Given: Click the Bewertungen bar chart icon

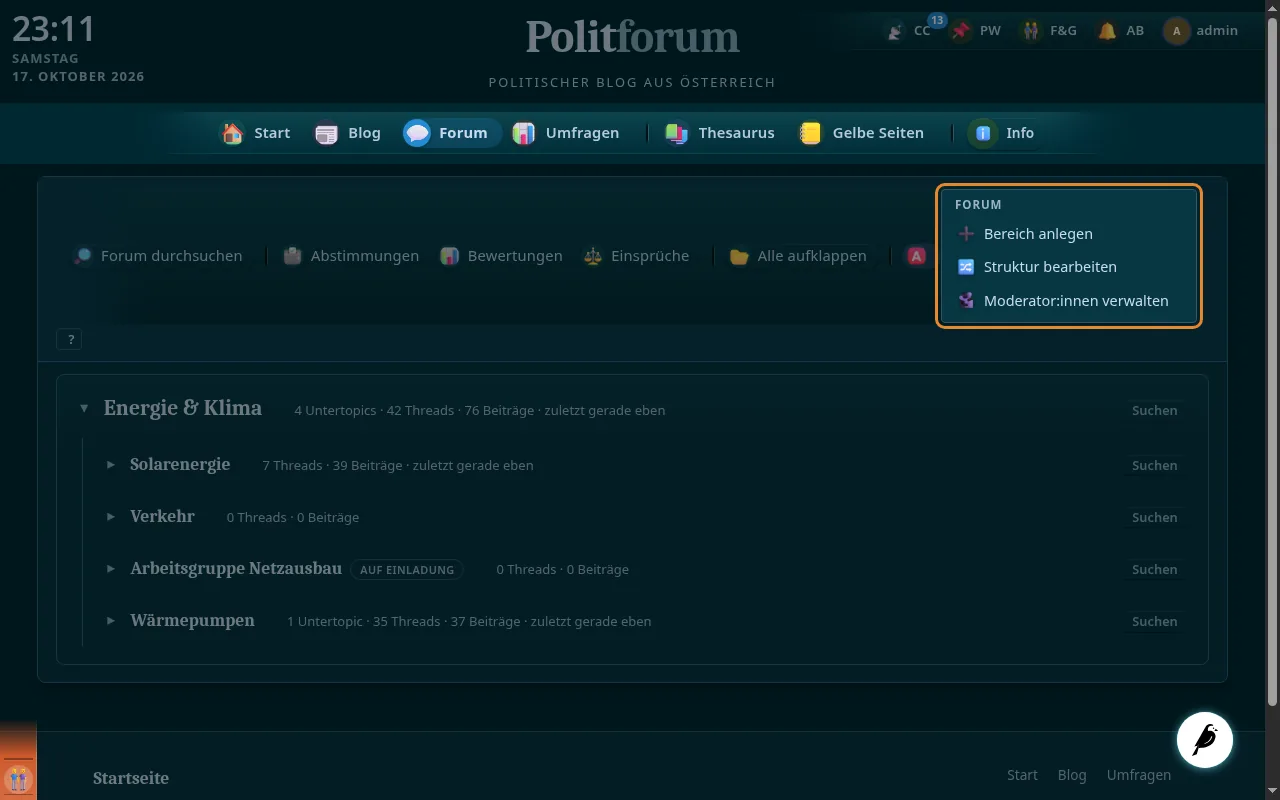Looking at the screenshot, I should [x=450, y=256].
